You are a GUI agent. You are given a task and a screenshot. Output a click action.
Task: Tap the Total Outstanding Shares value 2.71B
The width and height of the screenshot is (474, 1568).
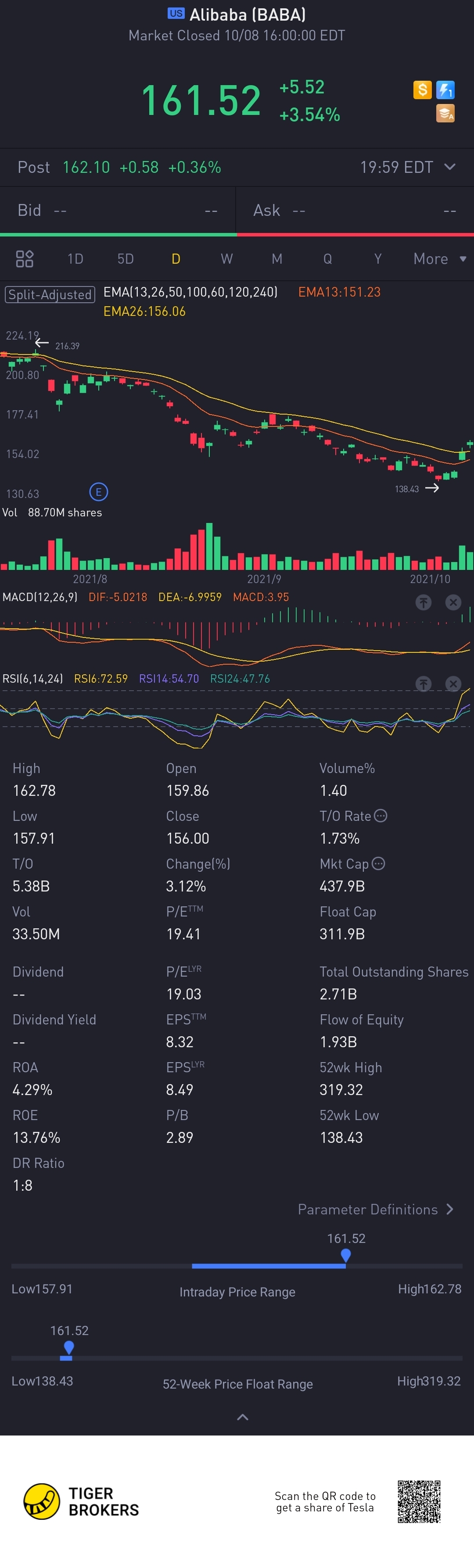pos(338,994)
